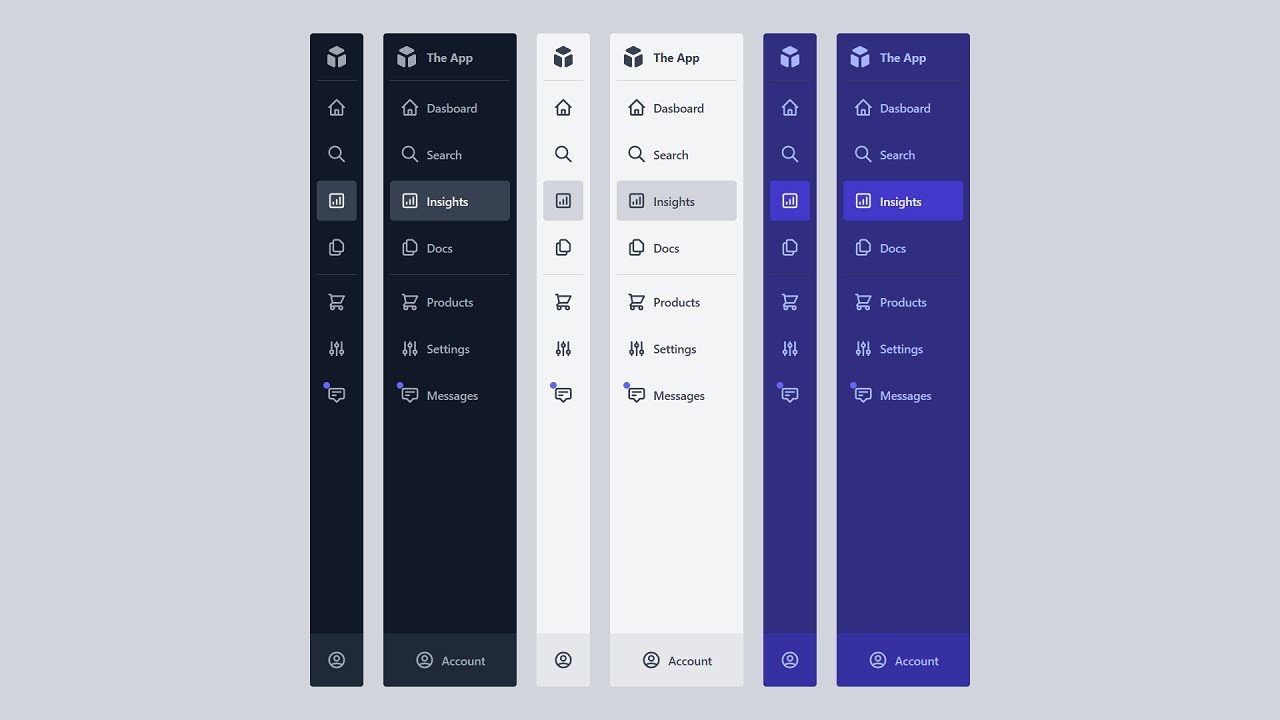The height and width of the screenshot is (720, 1280).
Task: Click the account avatar icon in the indigo collapsed sidebar
Action: pyautogui.click(x=790, y=660)
